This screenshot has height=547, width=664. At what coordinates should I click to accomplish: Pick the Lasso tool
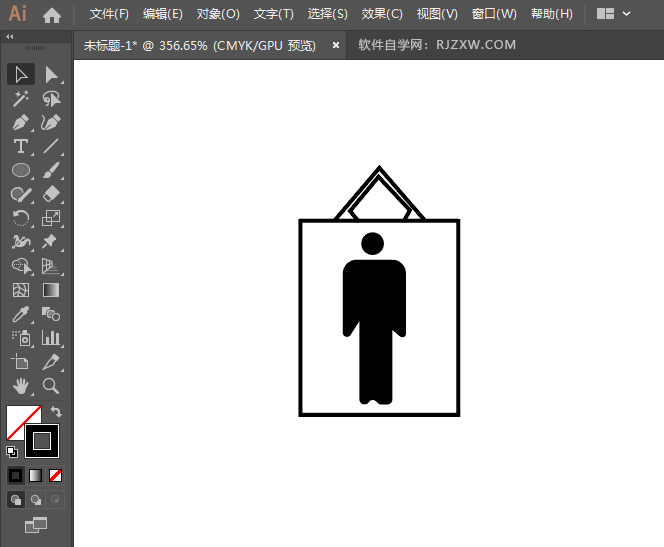51,99
